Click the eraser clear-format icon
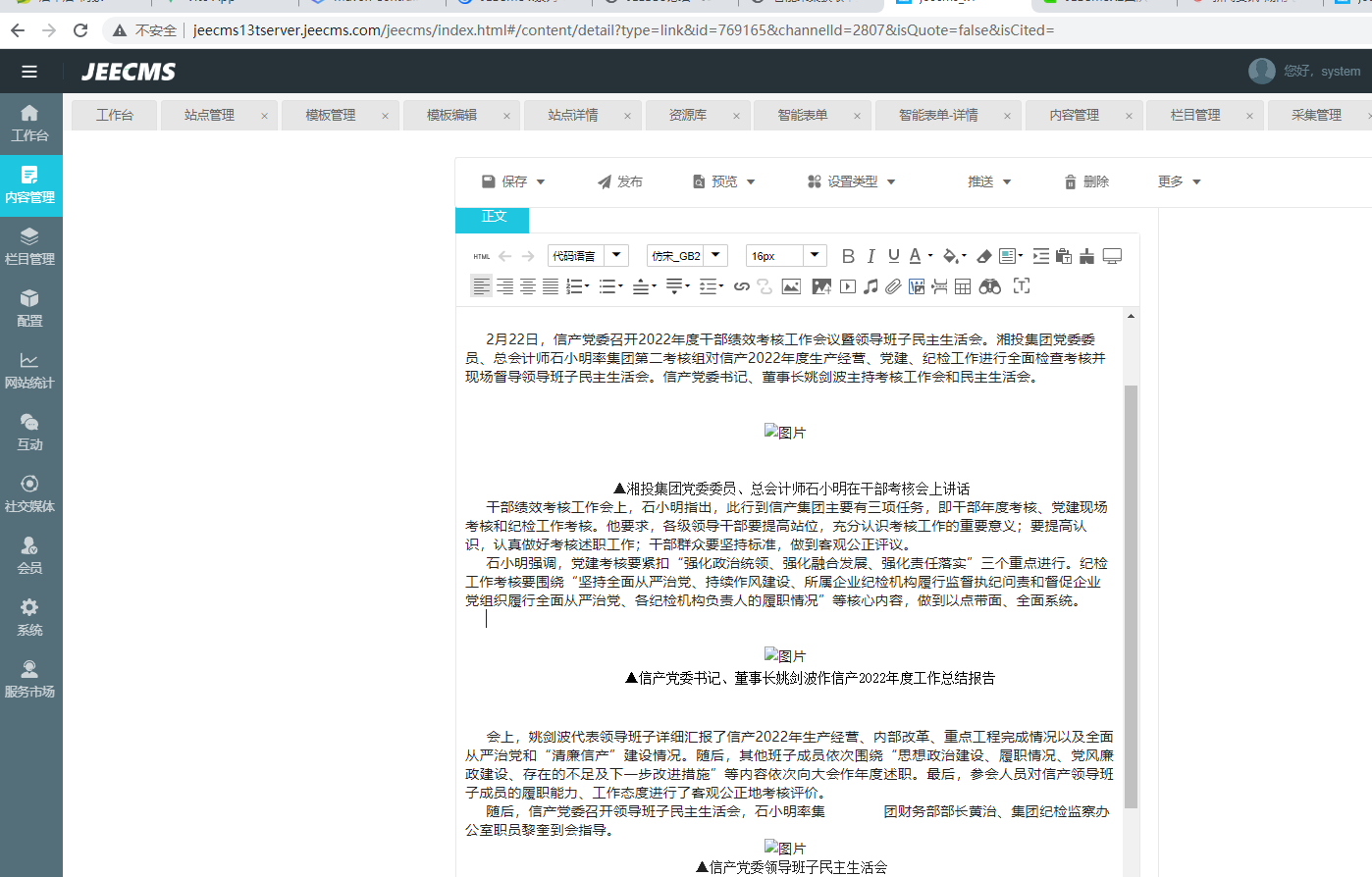Viewport: 1372px width, 877px height. pos(983,256)
